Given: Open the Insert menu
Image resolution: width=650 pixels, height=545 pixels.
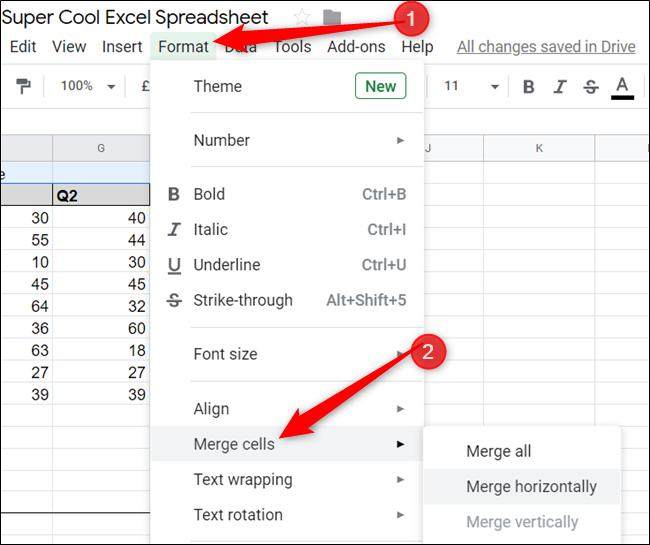Looking at the screenshot, I should pyautogui.click(x=122, y=46).
